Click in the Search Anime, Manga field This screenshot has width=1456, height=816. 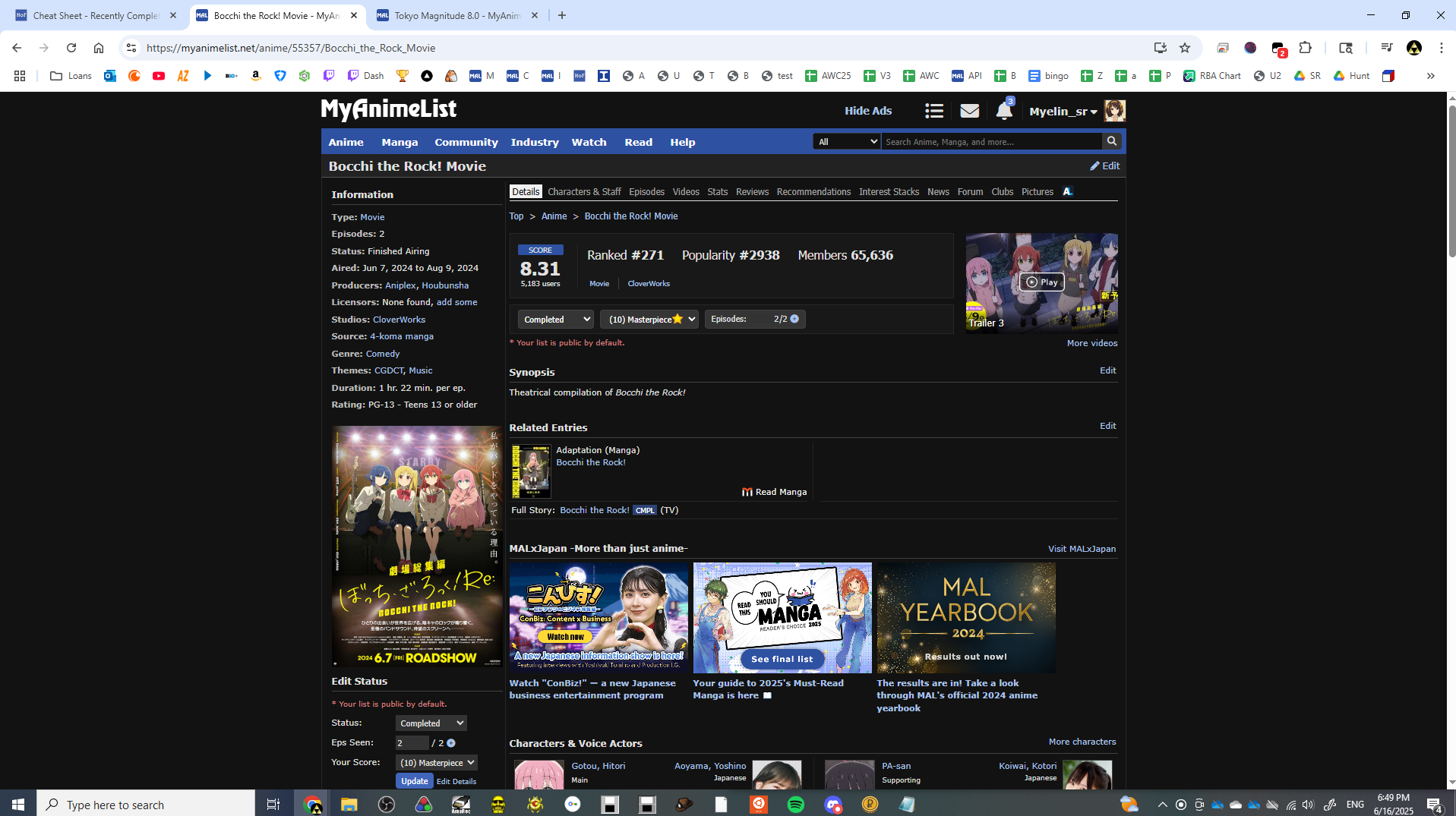(x=992, y=141)
